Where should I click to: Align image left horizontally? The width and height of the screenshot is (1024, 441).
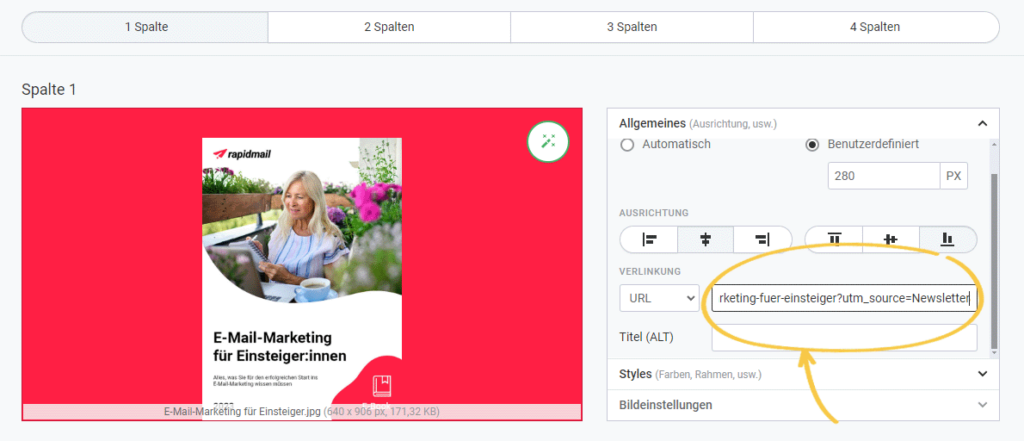[648, 240]
